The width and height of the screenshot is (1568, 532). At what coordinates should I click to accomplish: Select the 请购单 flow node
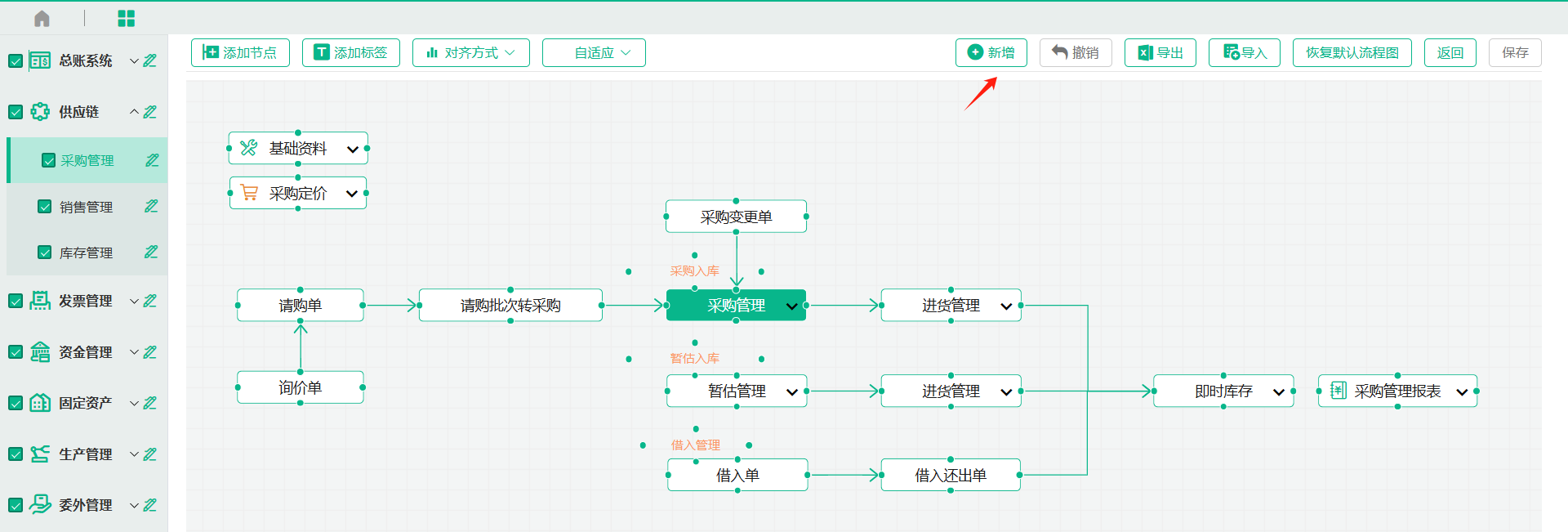301,305
